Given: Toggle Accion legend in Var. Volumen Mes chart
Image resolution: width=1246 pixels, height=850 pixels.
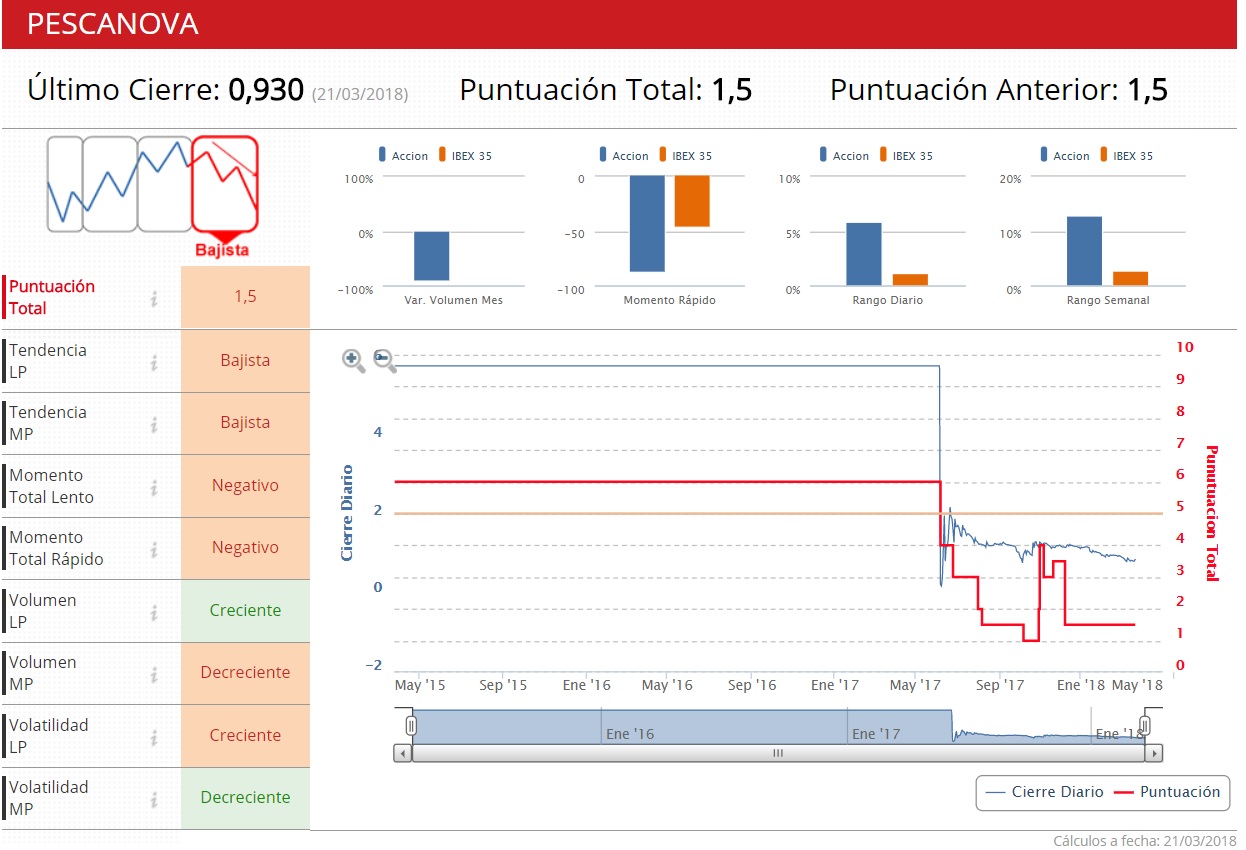Looking at the screenshot, I should [x=403, y=155].
